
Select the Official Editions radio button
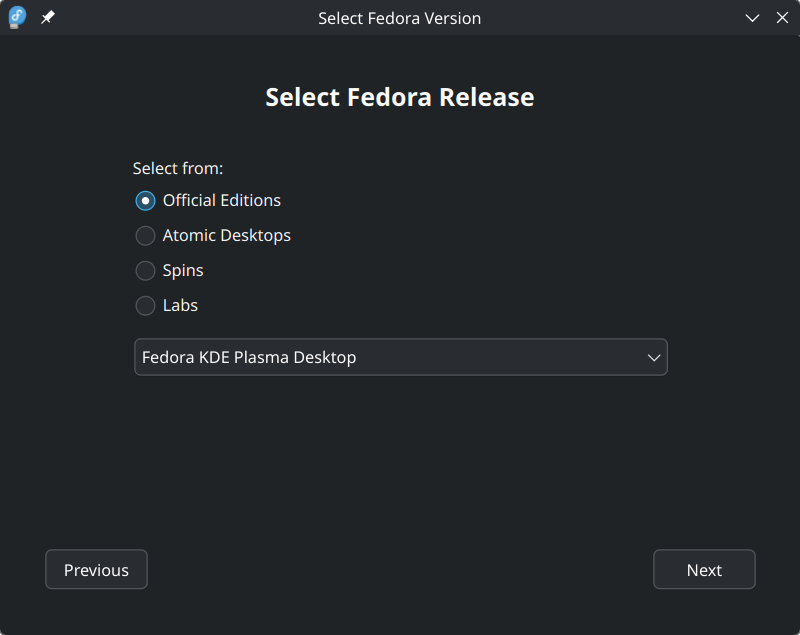[x=145, y=200]
